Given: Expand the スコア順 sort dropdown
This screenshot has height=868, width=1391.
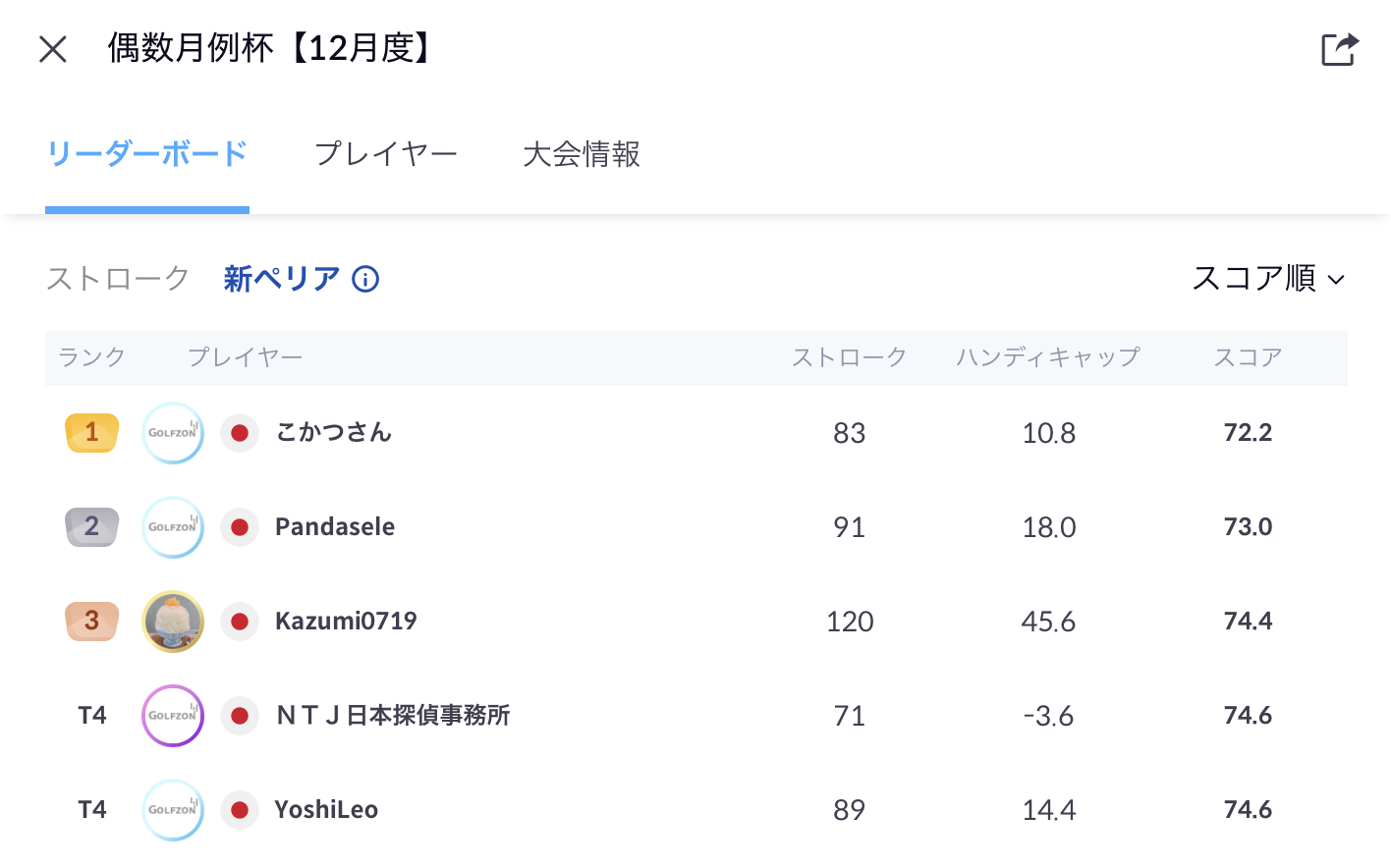Looking at the screenshot, I should (1267, 280).
